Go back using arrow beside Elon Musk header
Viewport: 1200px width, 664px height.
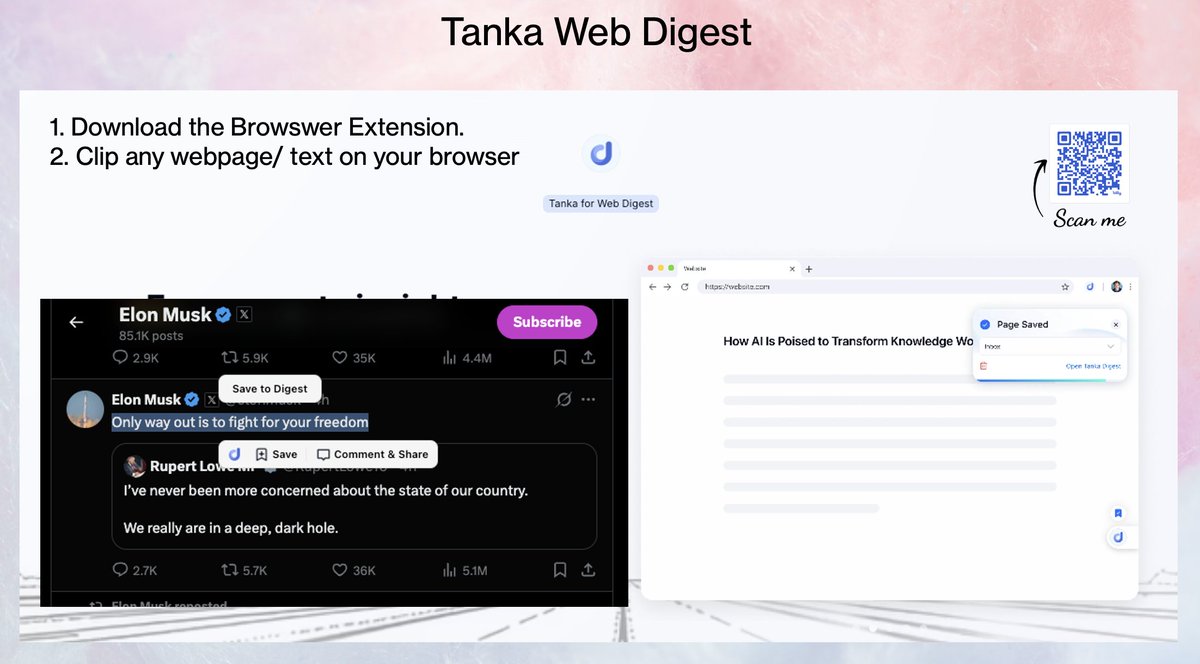coord(76,322)
